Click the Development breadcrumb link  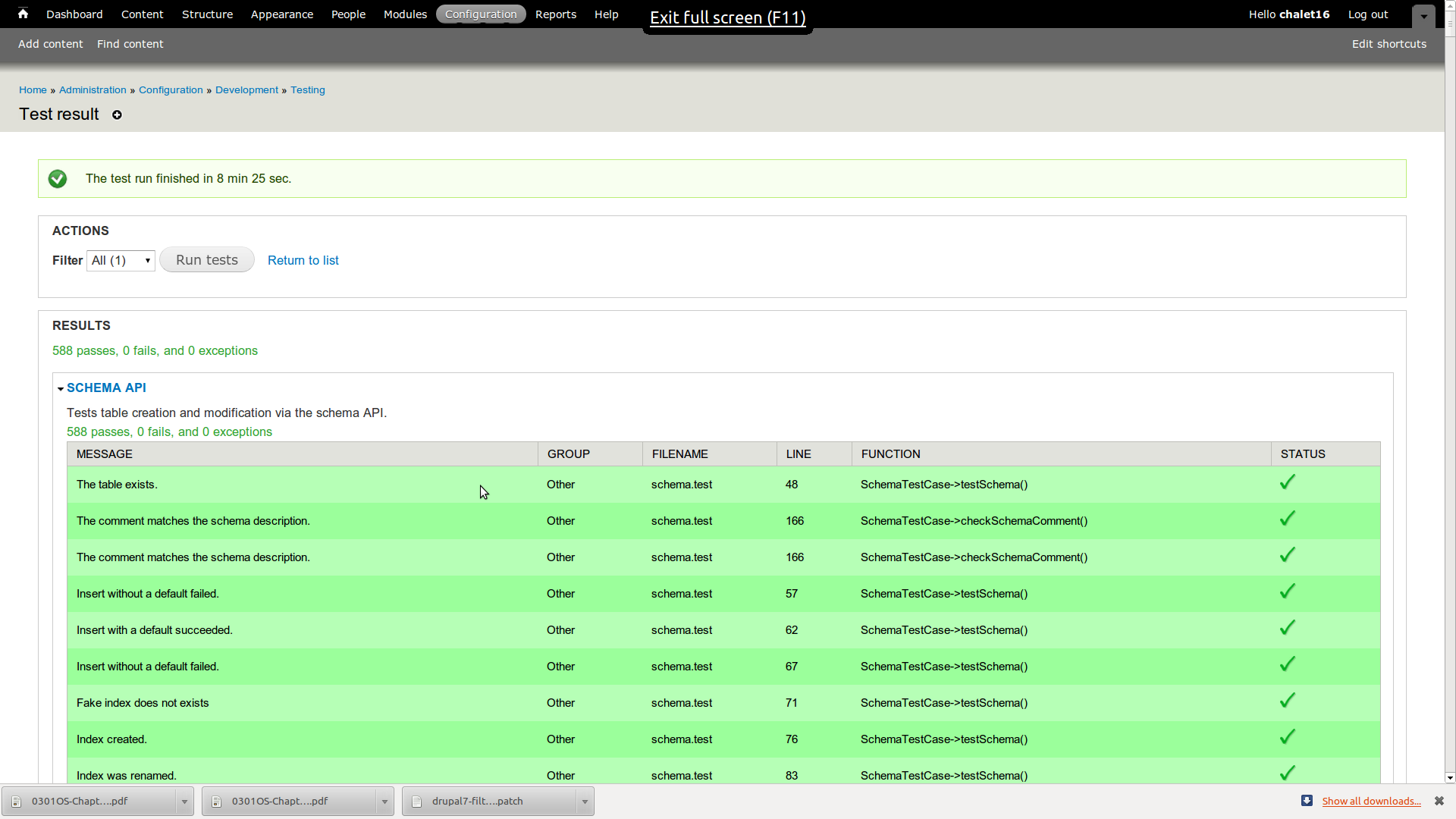(246, 90)
